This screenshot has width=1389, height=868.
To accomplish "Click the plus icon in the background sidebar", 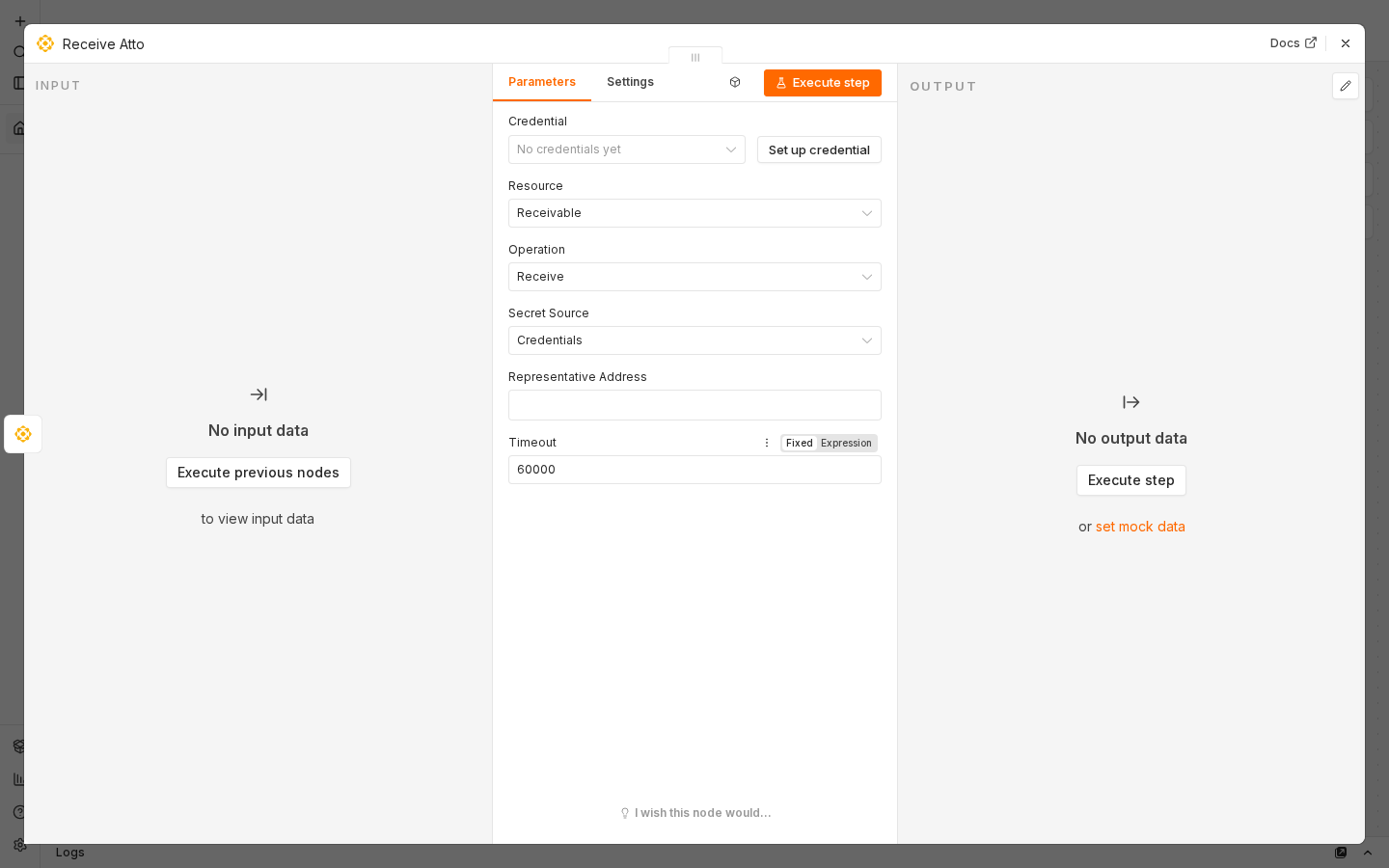I will point(19,21).
